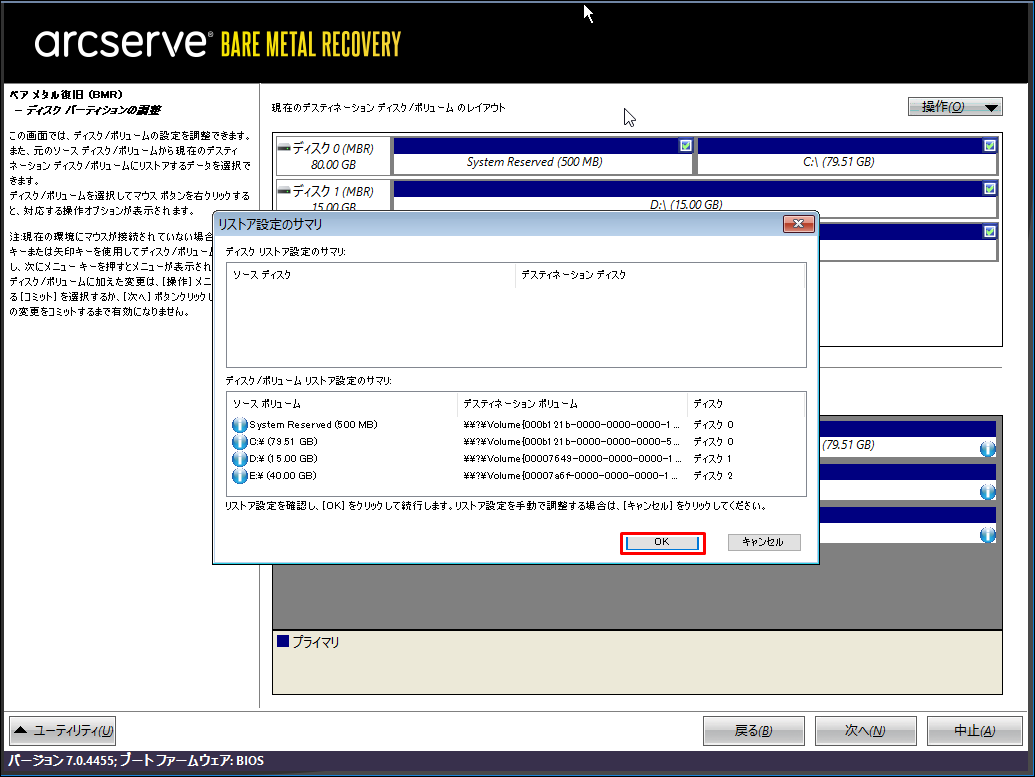
Task: Click info icon on source volume (79.51 GB) bar
Action: click(987, 449)
